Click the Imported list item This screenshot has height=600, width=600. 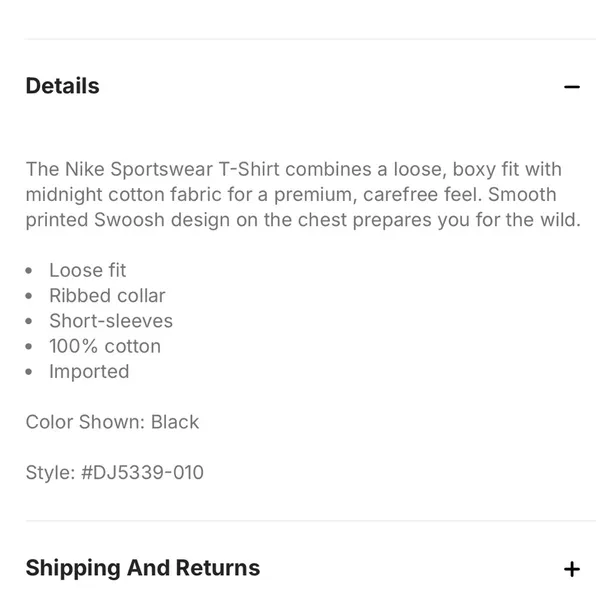[89, 372]
